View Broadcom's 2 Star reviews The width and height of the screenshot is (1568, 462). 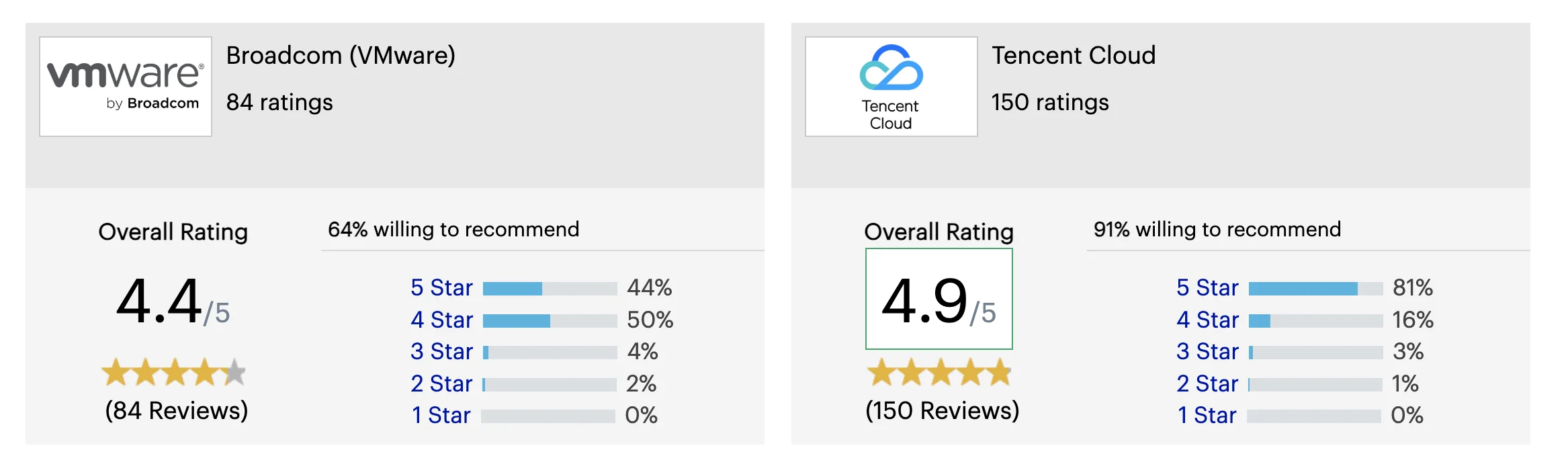[x=442, y=383]
